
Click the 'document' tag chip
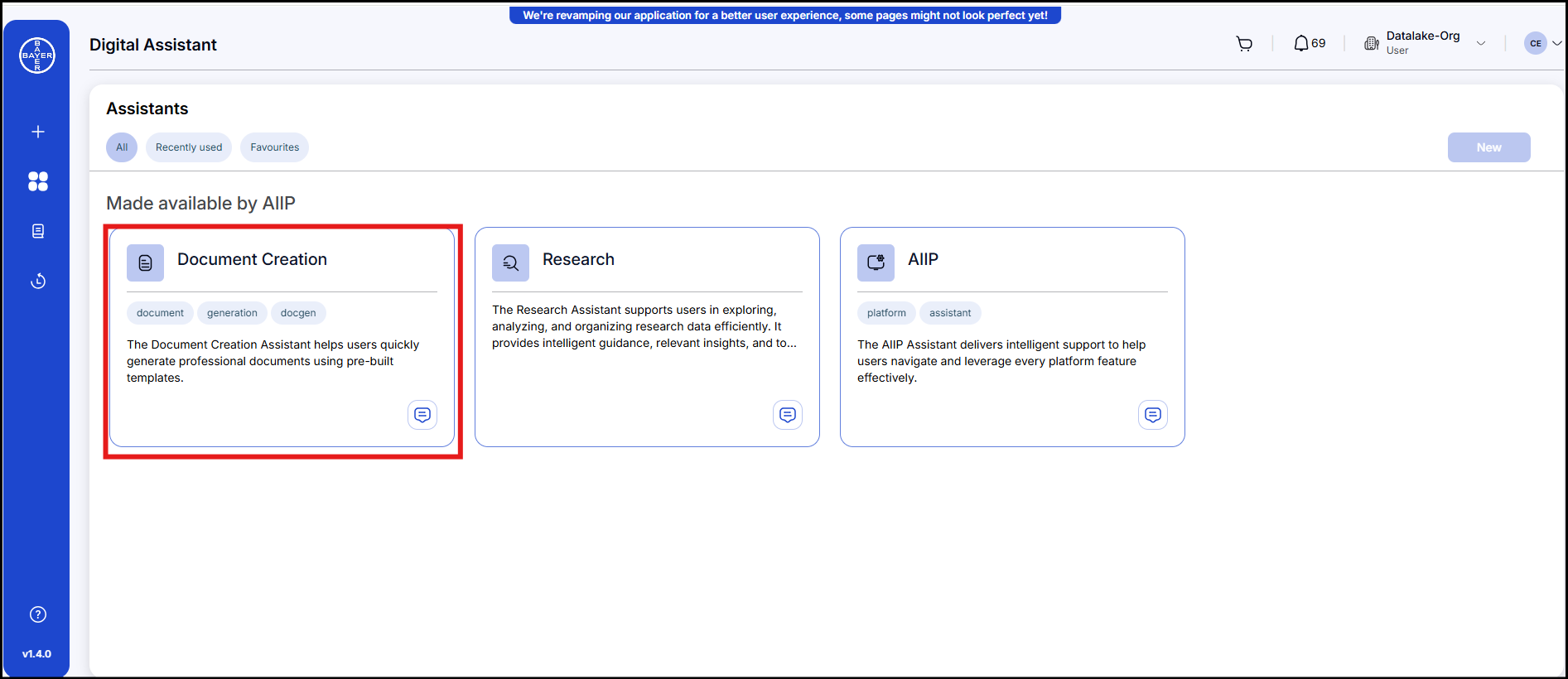click(160, 313)
